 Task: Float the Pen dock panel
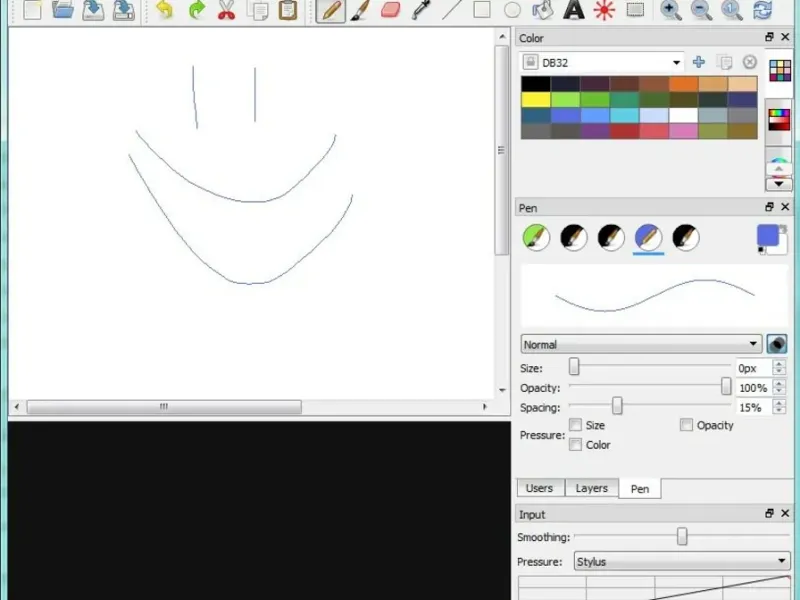pyautogui.click(x=769, y=207)
